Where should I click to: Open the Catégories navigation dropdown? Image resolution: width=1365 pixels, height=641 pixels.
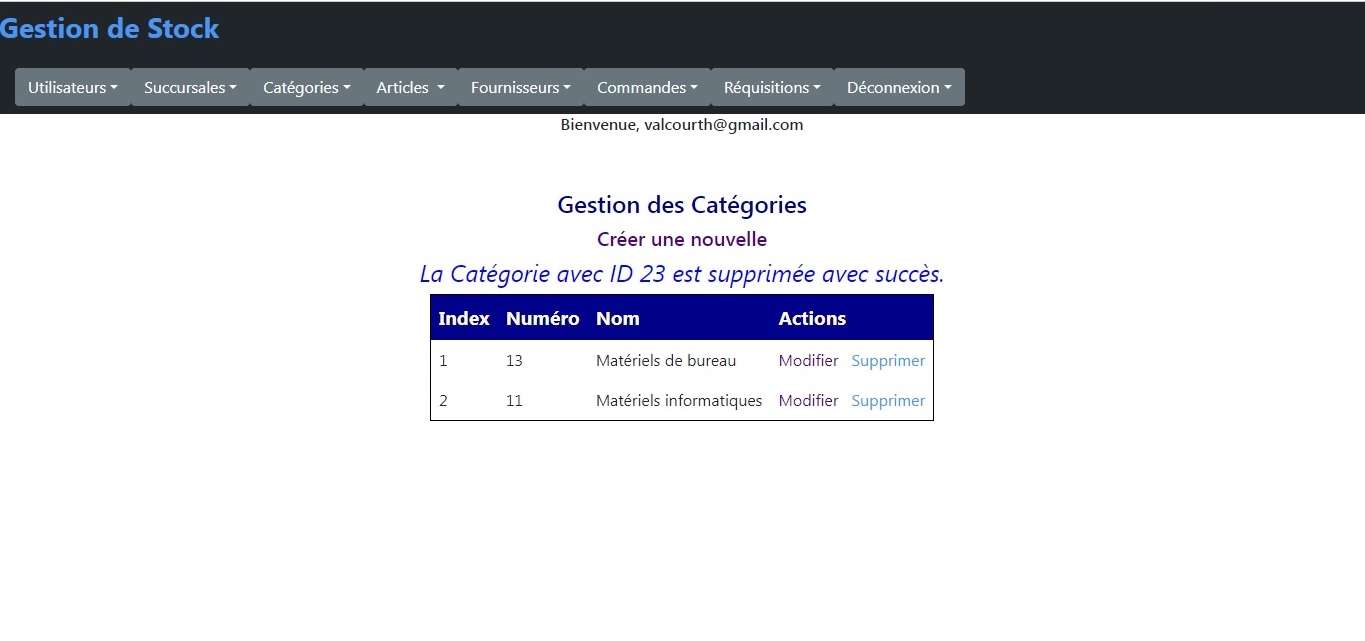306,87
